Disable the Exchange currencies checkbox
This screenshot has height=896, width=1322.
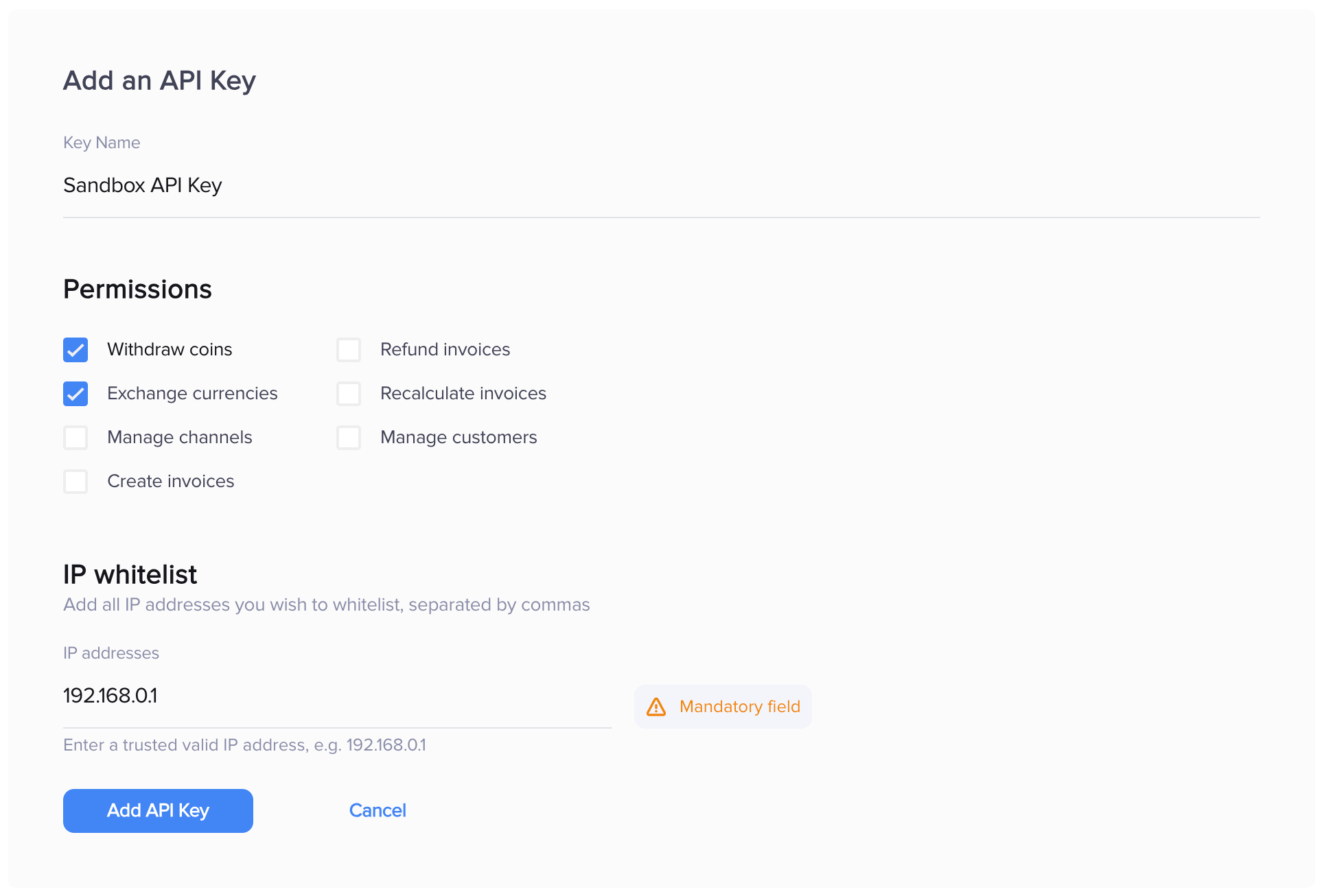pyautogui.click(x=76, y=394)
